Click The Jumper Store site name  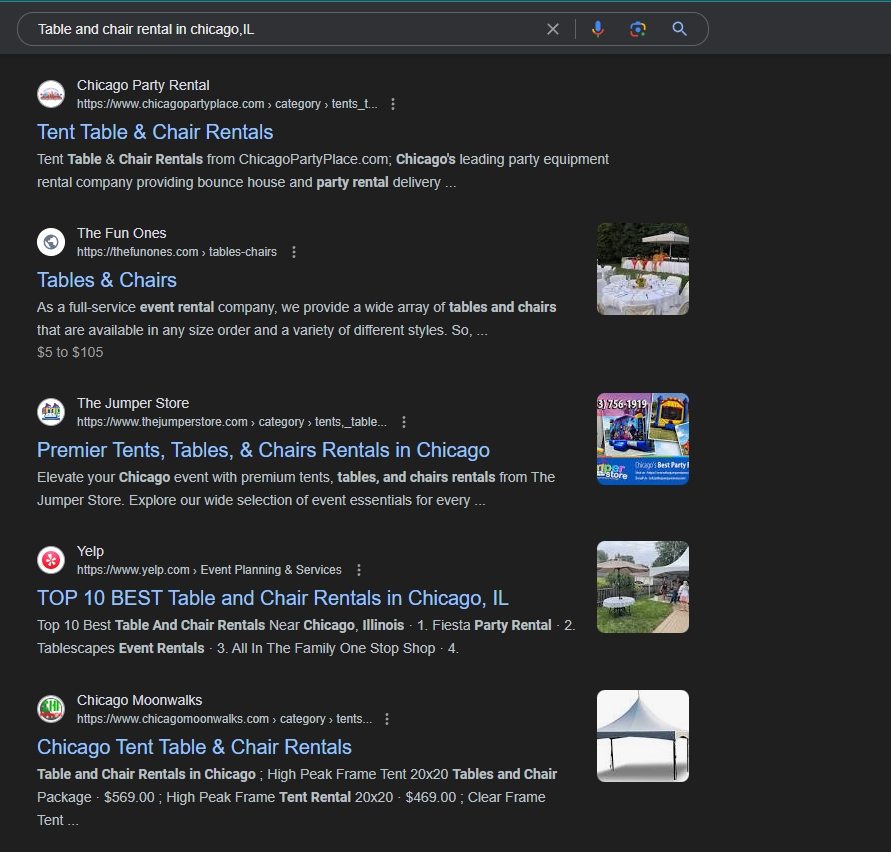[133, 403]
